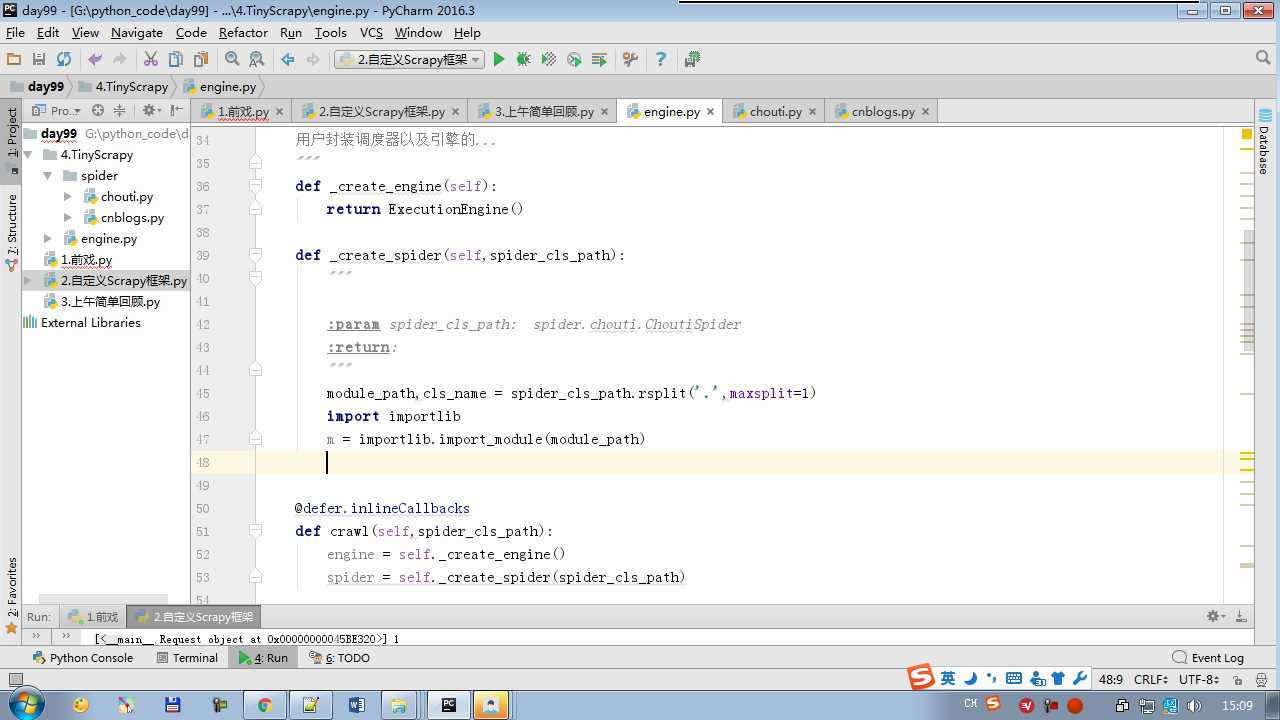Navigate back with the blue left arrow
This screenshot has width=1280, height=720.
pos(288,60)
